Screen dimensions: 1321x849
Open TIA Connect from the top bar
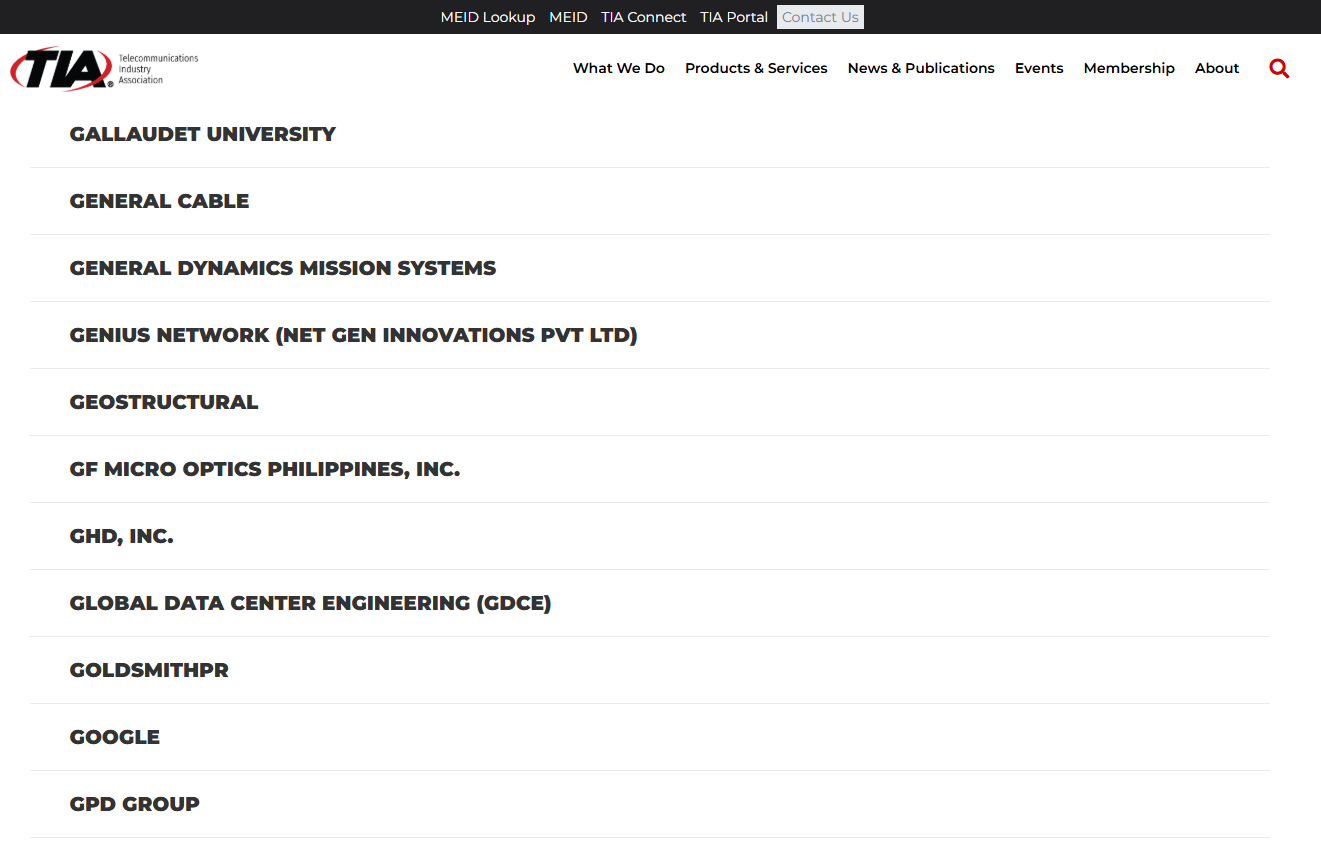(x=643, y=17)
